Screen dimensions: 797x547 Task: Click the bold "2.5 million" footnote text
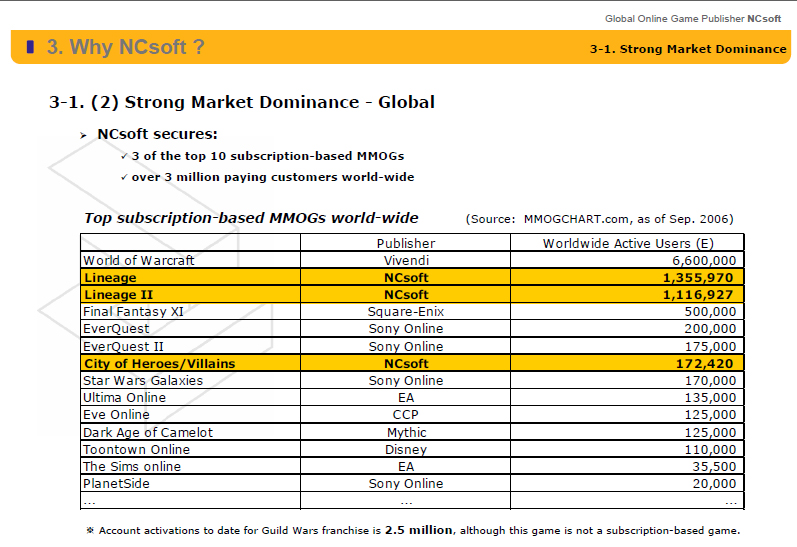[x=419, y=530]
